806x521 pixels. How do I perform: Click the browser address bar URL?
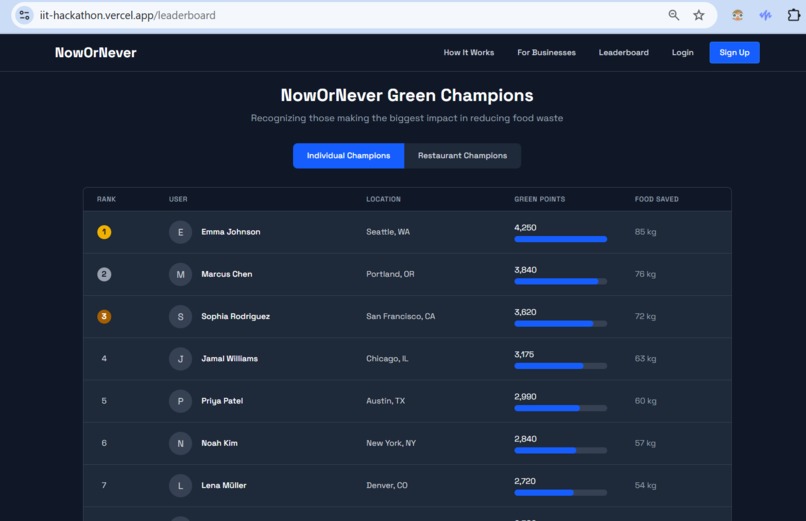pyautogui.click(x=127, y=15)
